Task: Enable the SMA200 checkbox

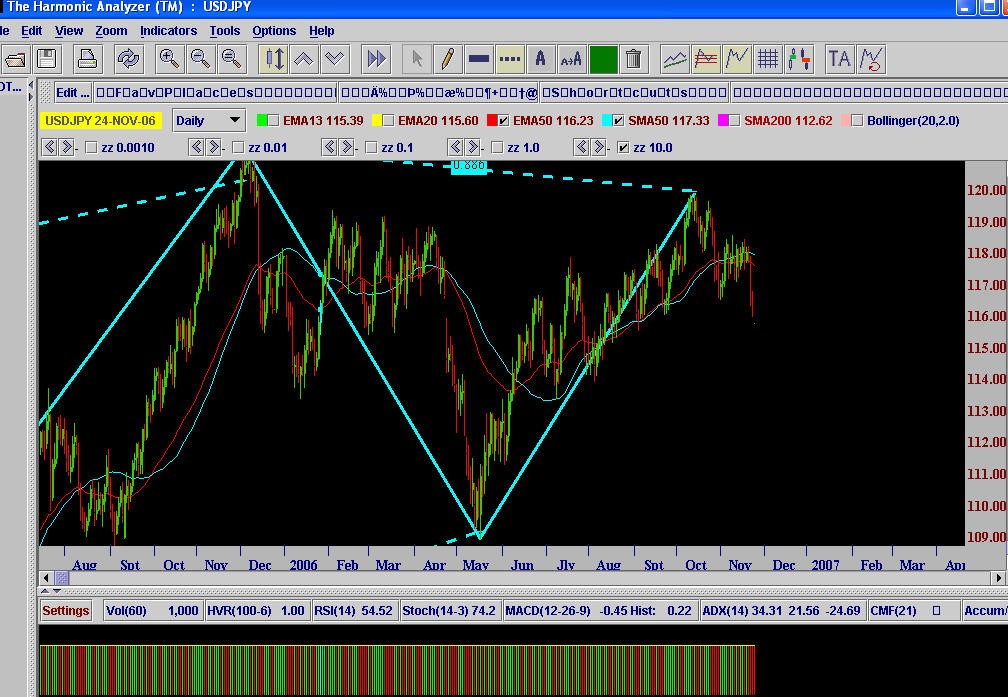Action: click(x=734, y=121)
